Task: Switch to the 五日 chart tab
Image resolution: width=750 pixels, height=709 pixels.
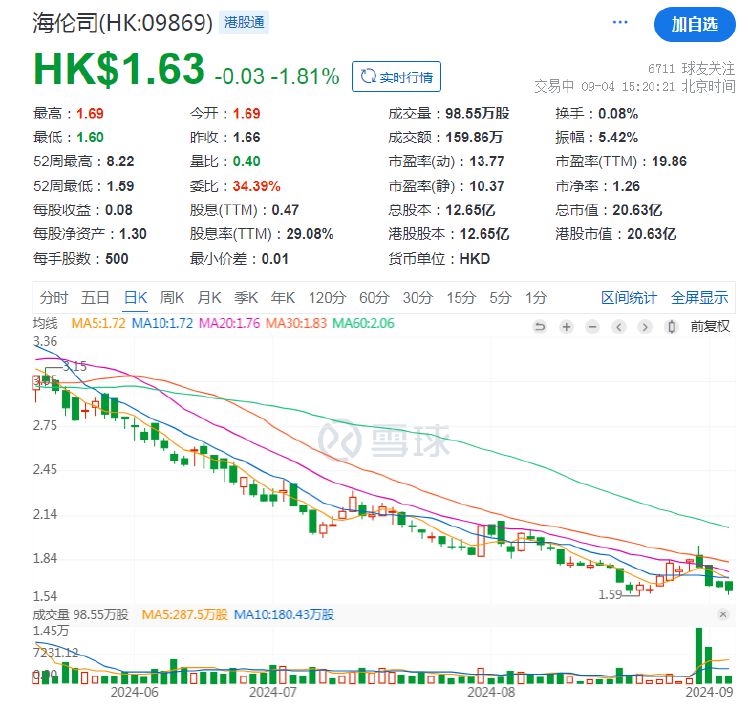Action: (95, 298)
